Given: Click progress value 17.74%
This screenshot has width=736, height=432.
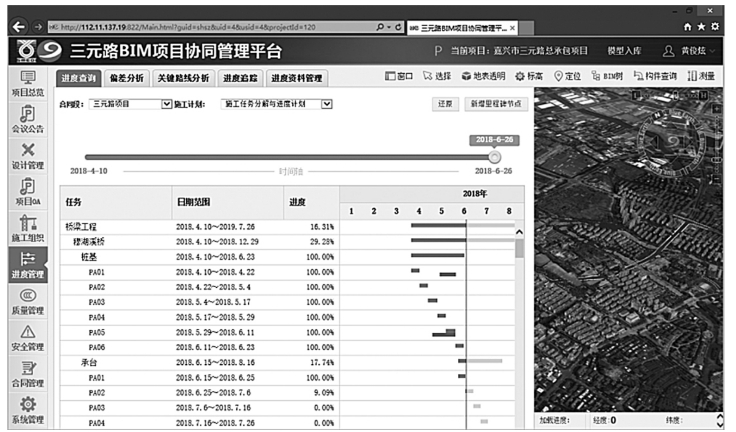Looking at the screenshot, I should (322, 363).
